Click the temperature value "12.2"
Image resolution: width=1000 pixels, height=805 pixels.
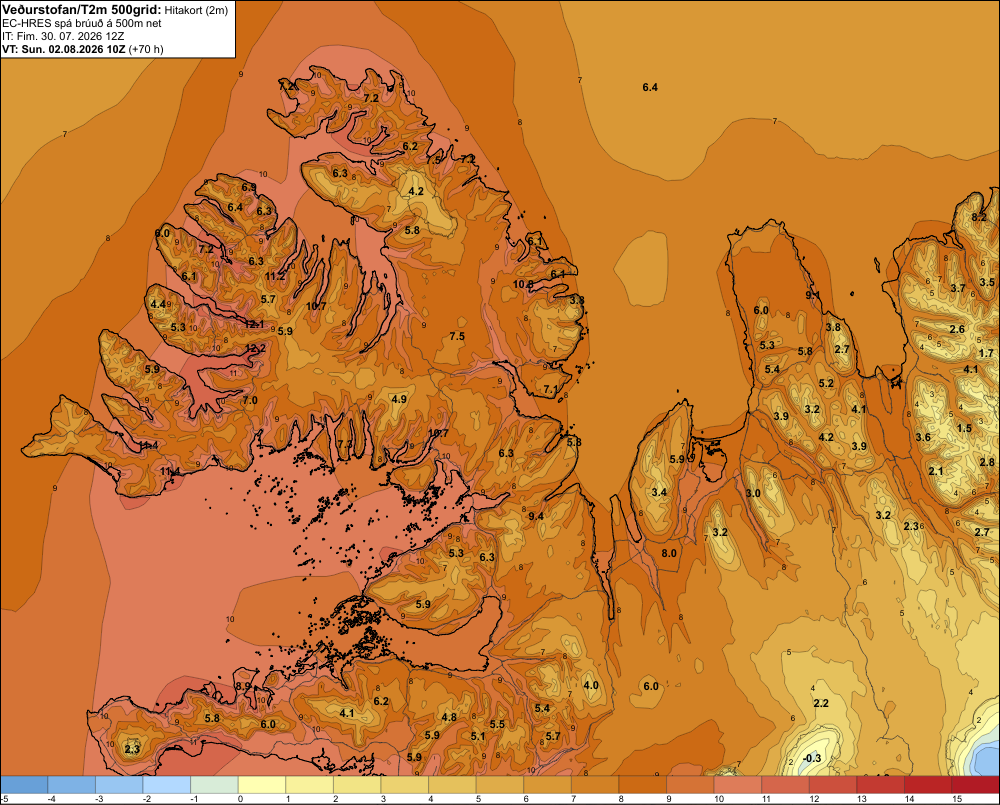tap(256, 348)
